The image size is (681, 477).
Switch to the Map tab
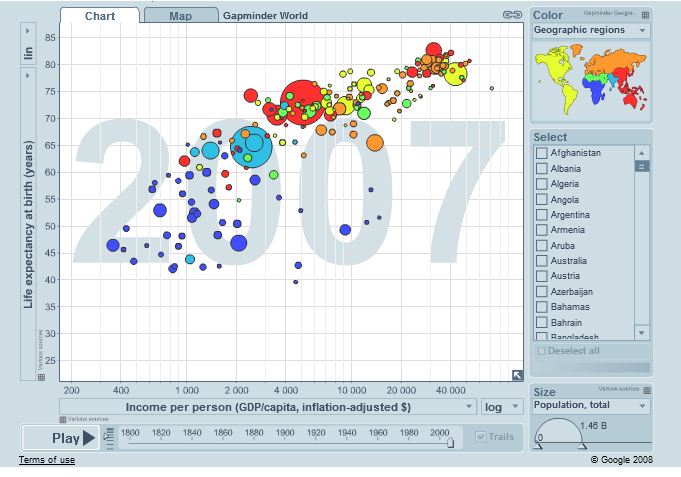[180, 16]
